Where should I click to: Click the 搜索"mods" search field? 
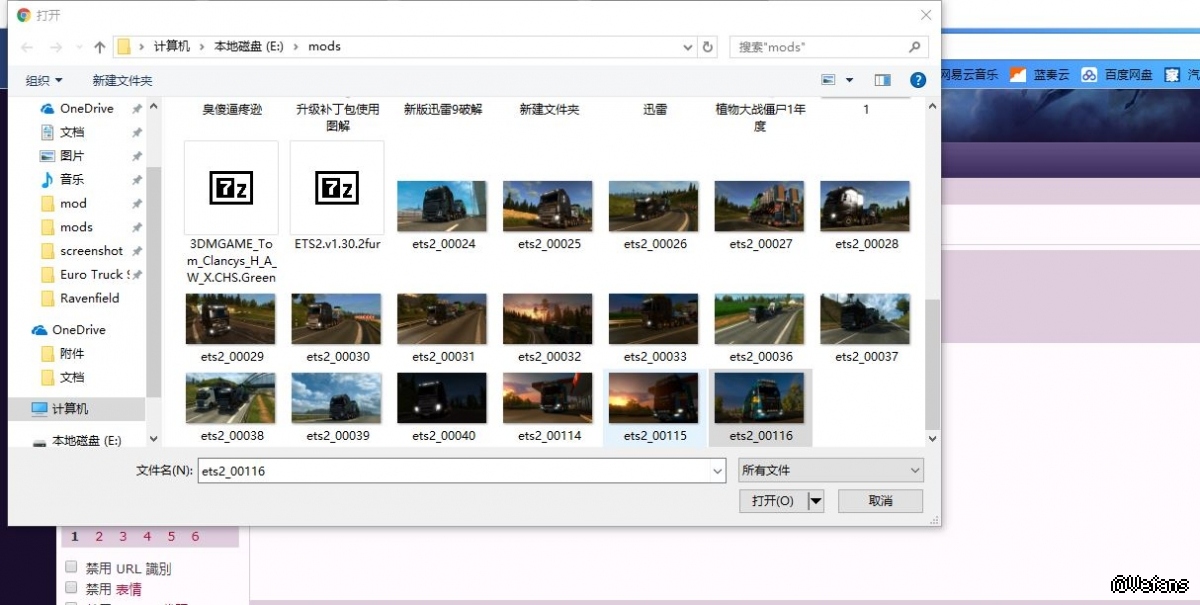pos(820,47)
